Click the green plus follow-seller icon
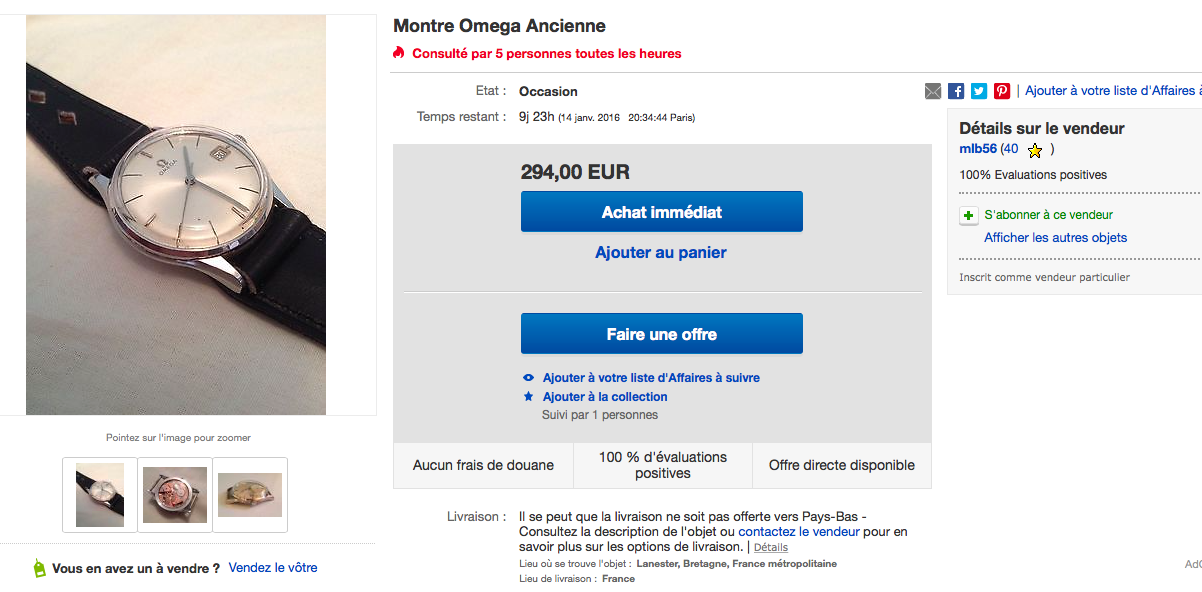Viewport: 1202px width, 592px height. [968, 215]
